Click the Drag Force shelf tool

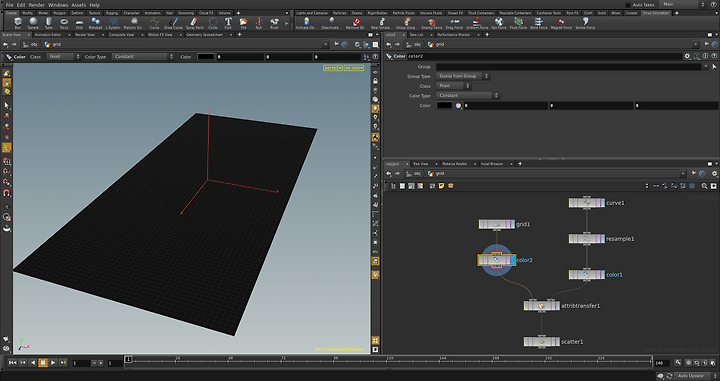tap(455, 23)
